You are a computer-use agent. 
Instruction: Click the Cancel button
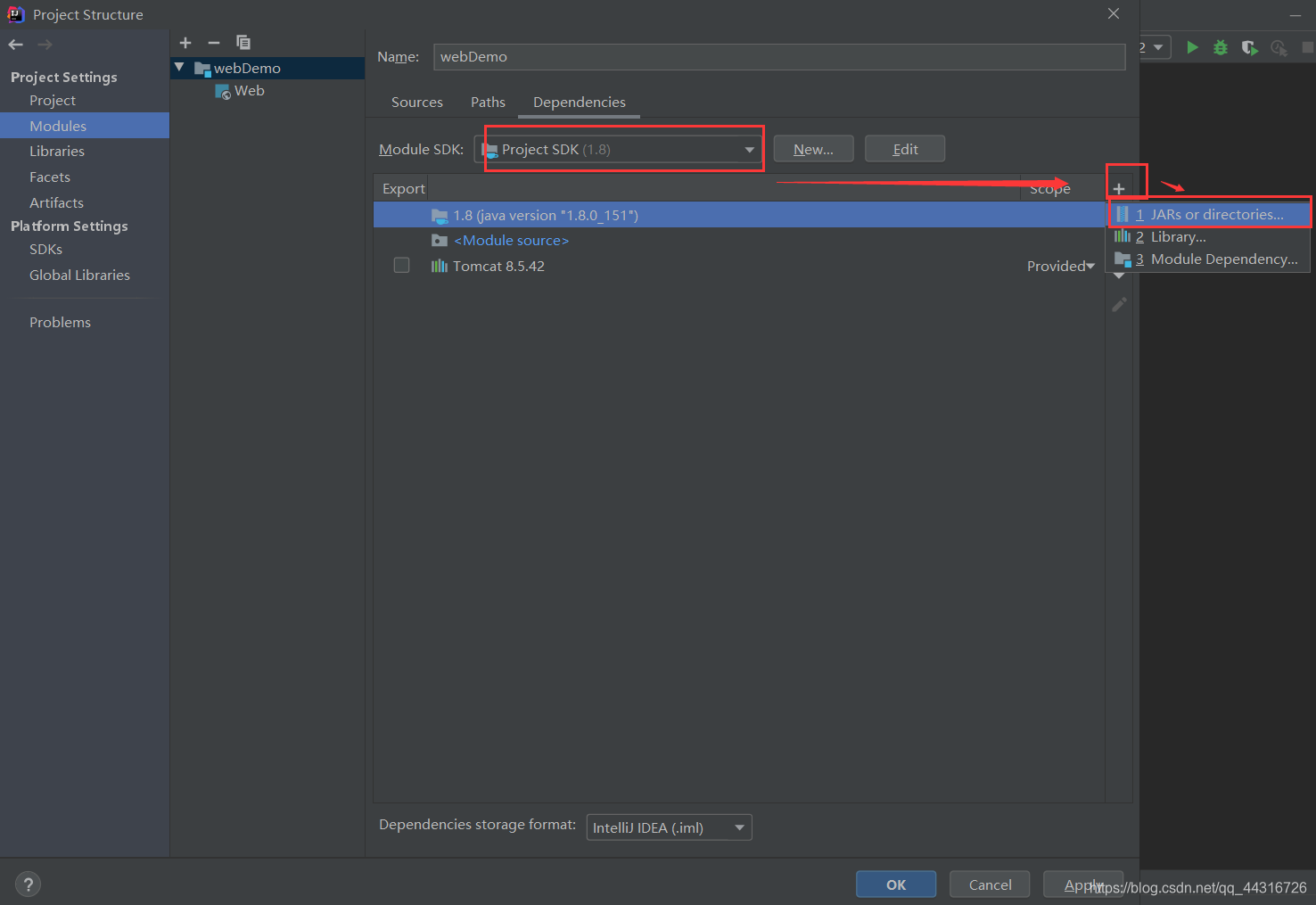coord(990,884)
